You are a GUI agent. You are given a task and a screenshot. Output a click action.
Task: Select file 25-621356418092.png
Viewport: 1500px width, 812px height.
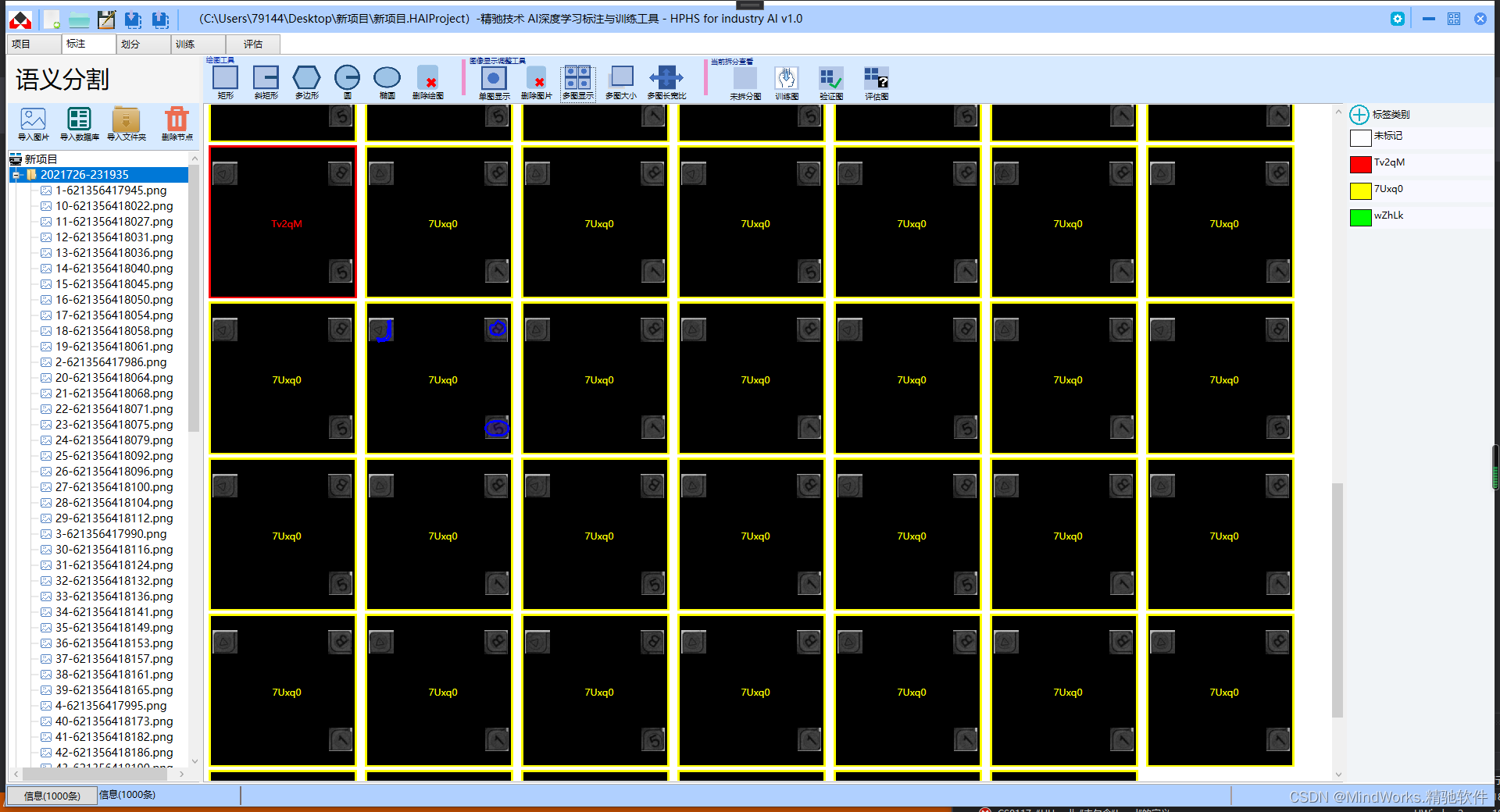tap(114, 456)
